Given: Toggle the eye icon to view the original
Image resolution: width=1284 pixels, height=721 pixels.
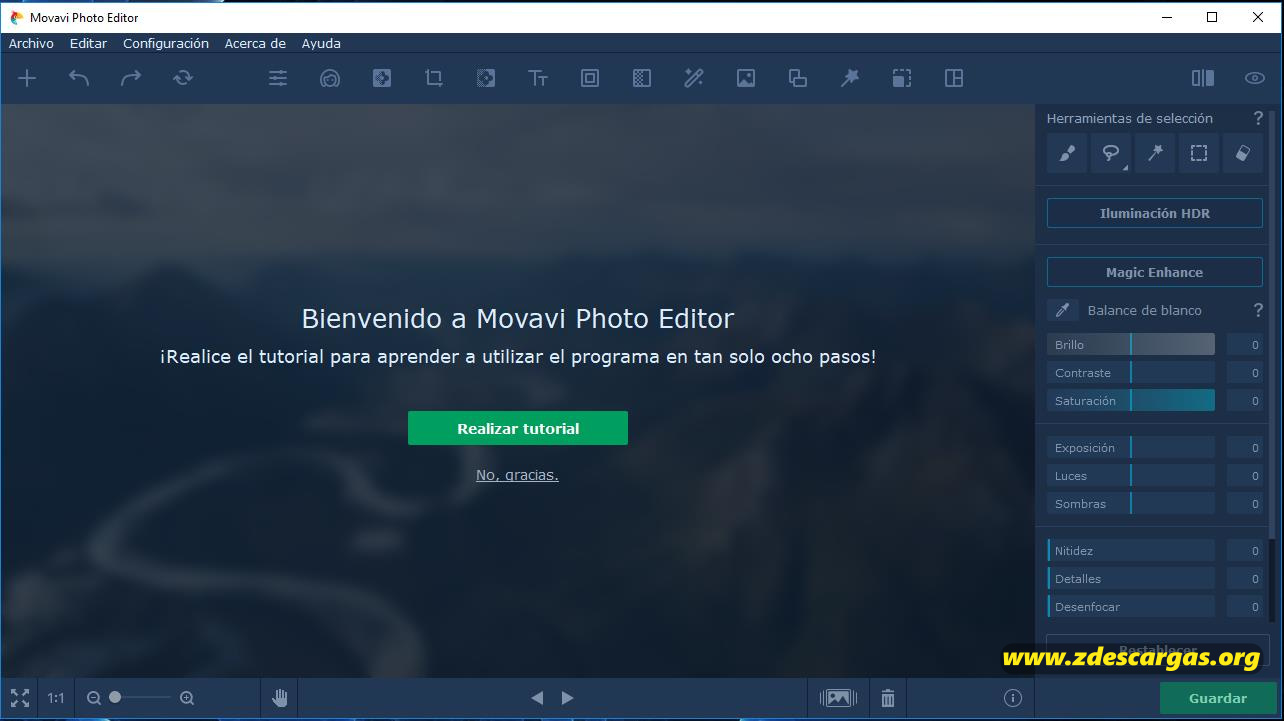Looking at the screenshot, I should 1255,78.
